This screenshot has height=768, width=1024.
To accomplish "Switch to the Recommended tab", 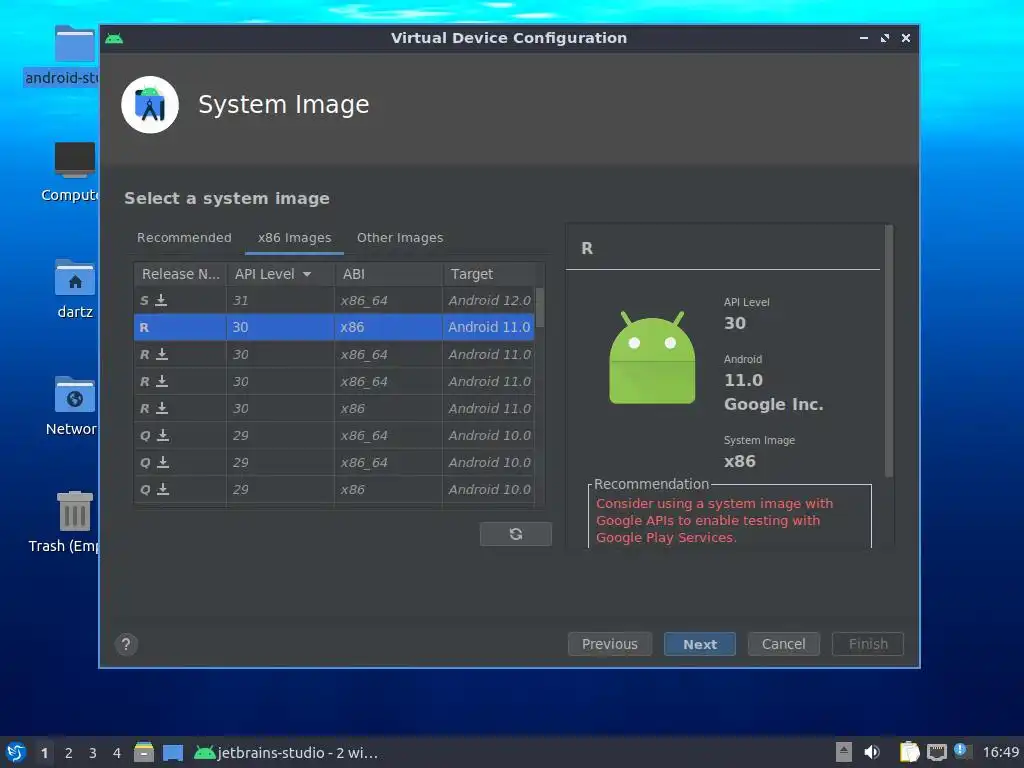I will click(184, 238).
